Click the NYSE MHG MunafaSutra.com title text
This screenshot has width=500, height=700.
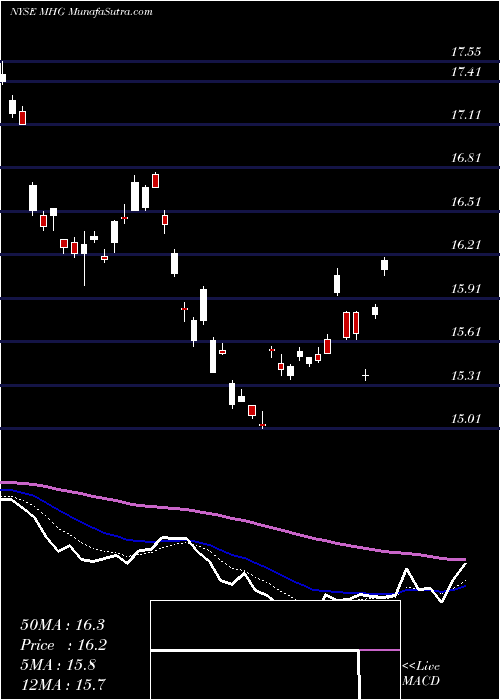(x=81, y=12)
